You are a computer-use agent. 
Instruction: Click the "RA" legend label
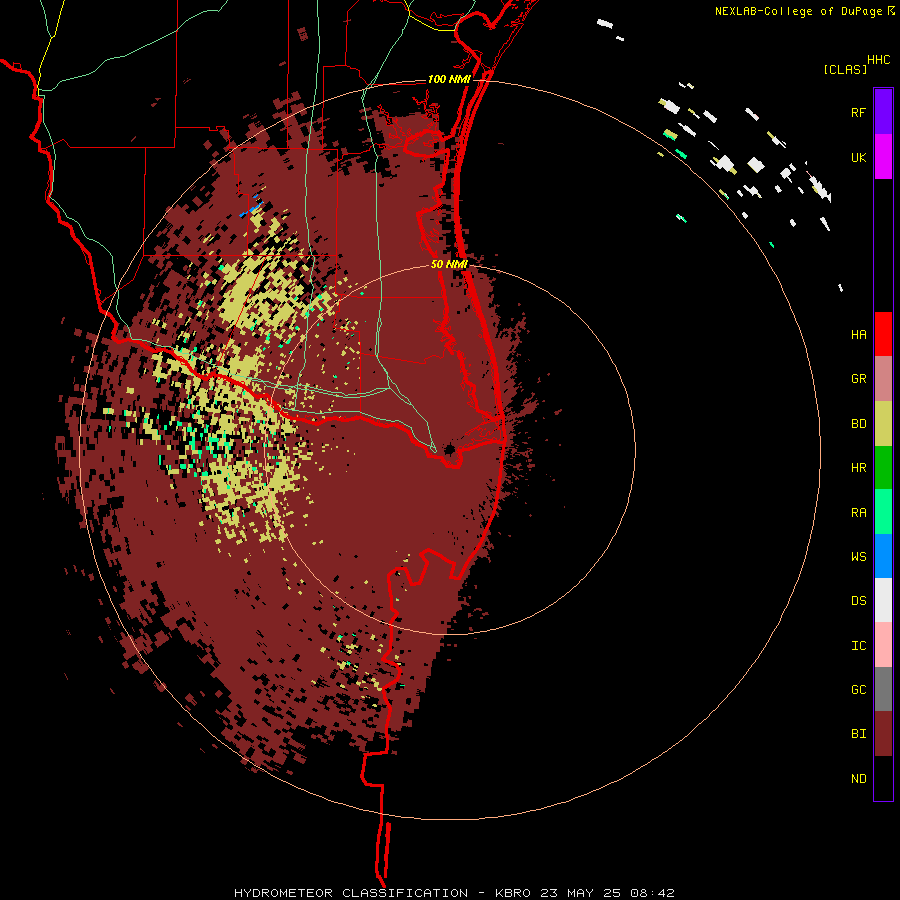[858, 513]
